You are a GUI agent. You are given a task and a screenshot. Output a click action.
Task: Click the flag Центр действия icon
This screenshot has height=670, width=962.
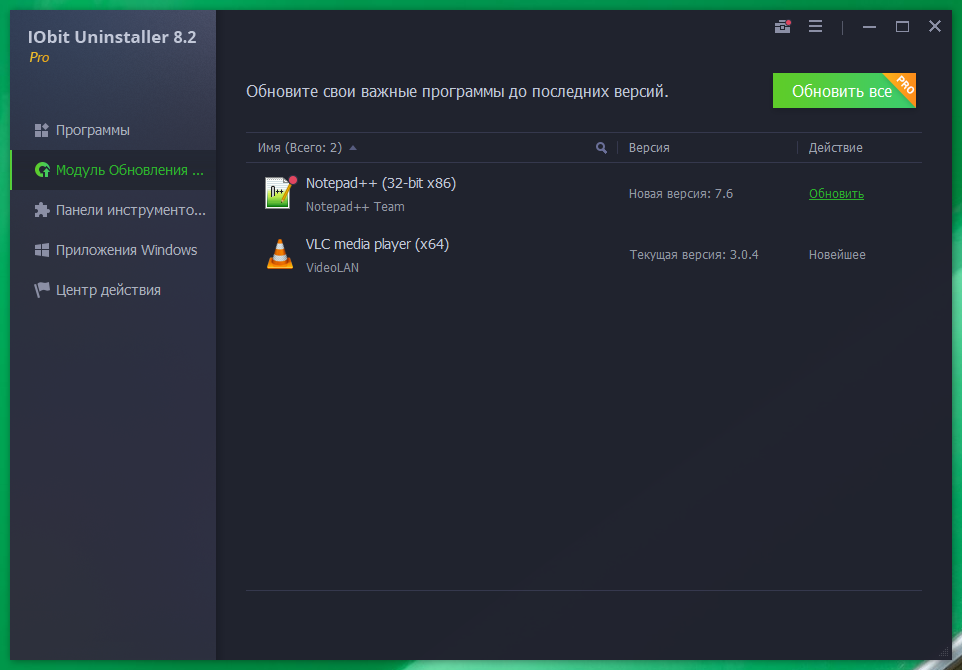(42, 290)
